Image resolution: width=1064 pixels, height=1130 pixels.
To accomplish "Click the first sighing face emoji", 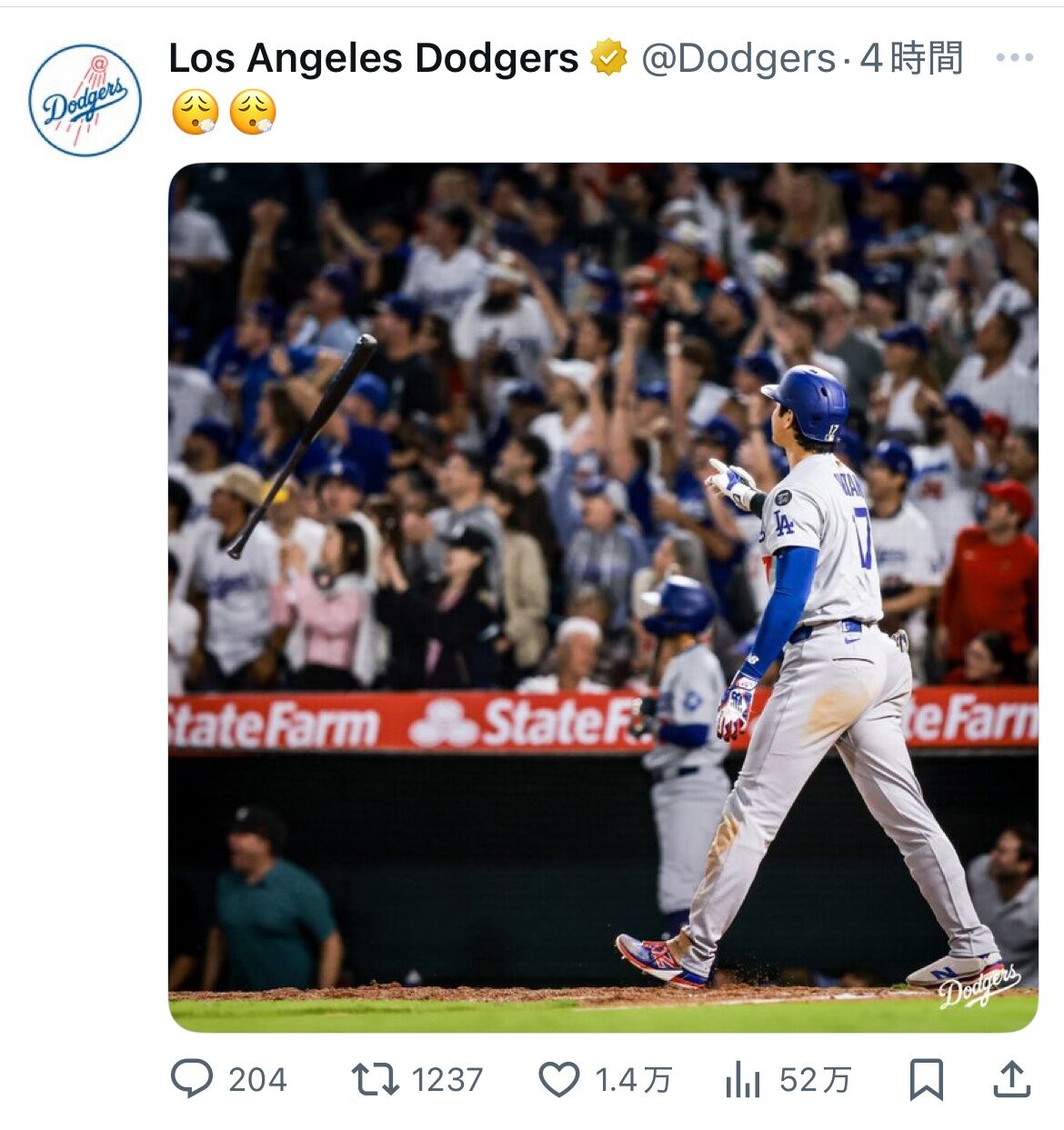I will pos(195,113).
